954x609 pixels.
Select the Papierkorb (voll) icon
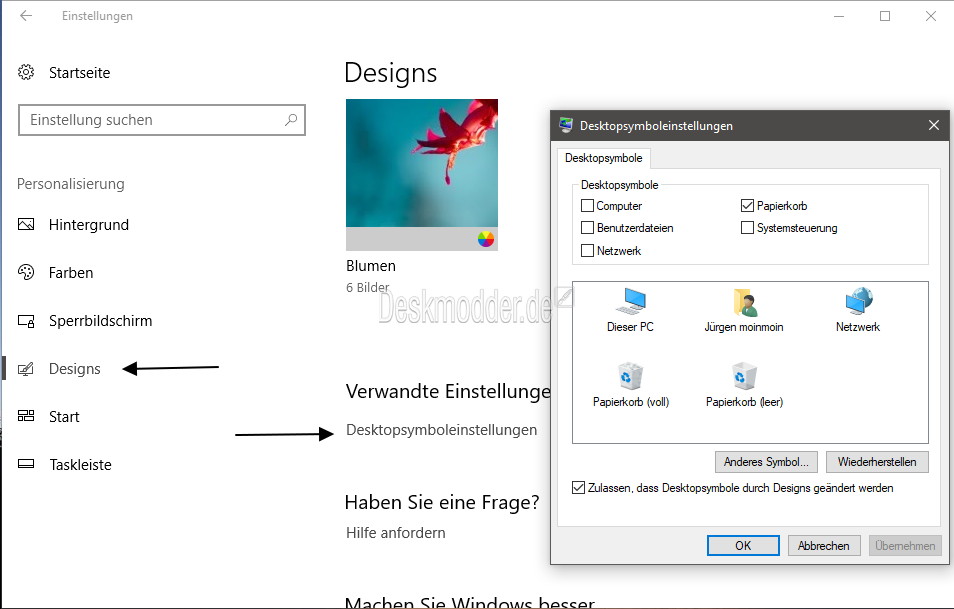point(630,377)
